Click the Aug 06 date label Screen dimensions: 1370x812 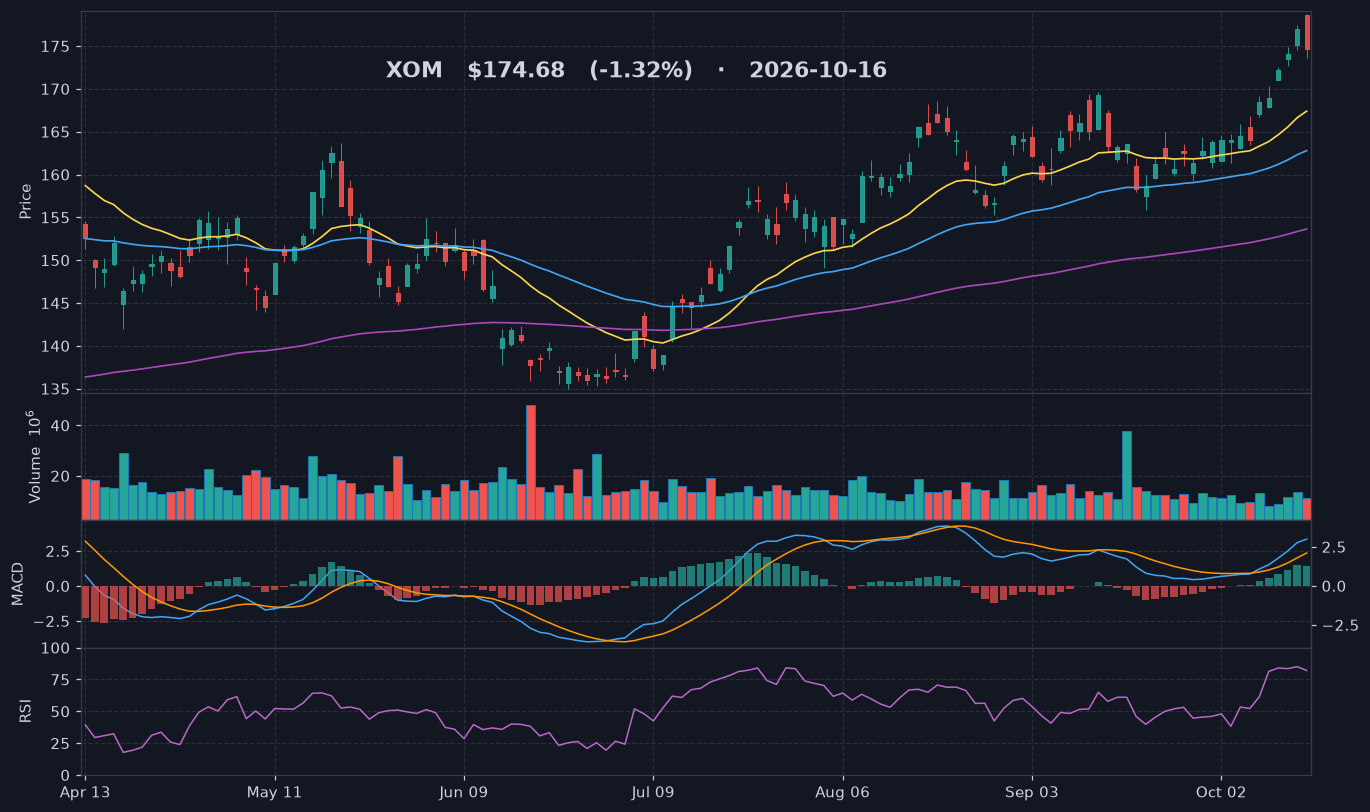(843, 791)
